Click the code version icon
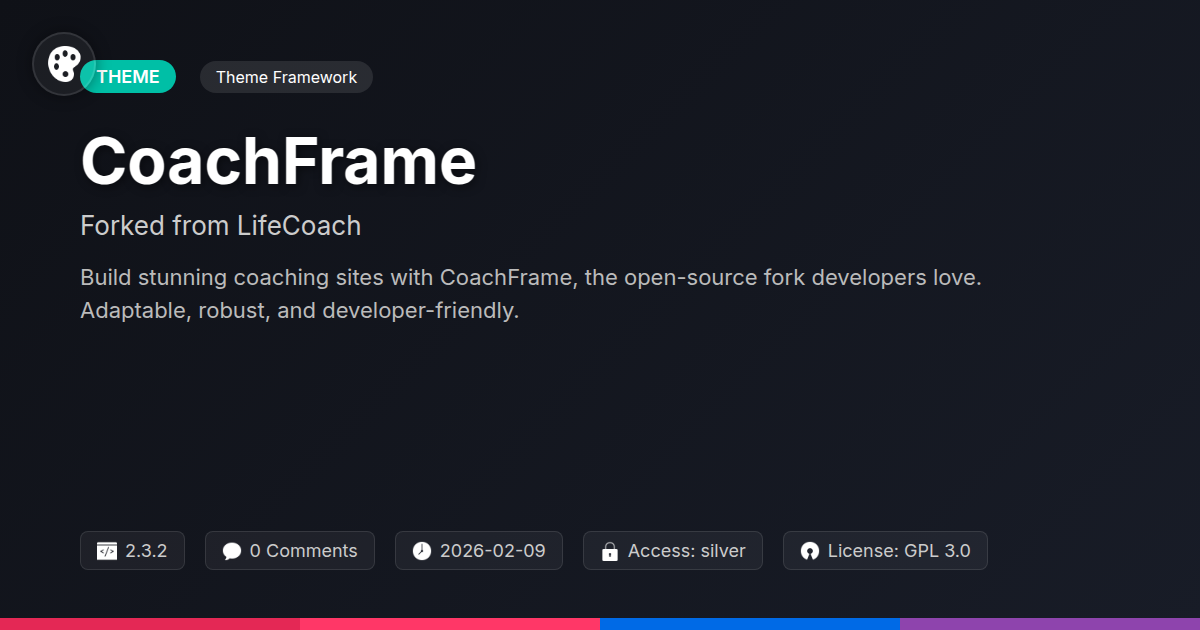 [x=107, y=551]
